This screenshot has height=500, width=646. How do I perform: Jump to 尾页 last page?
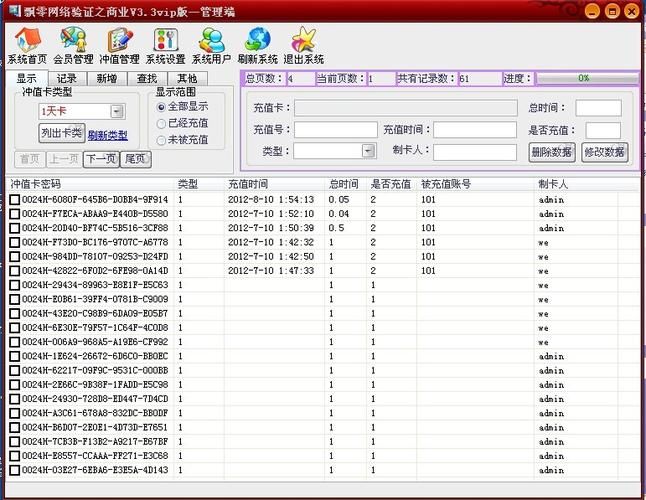[x=136, y=159]
